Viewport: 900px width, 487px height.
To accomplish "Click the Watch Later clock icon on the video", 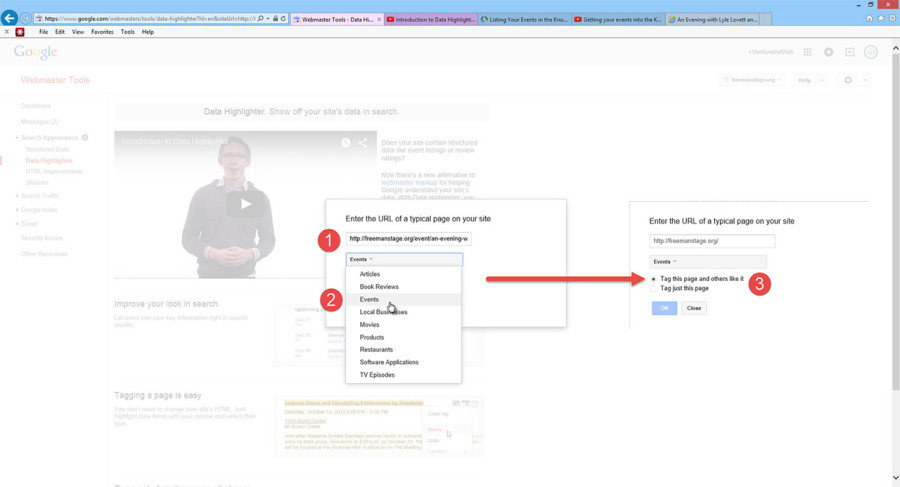I will (x=346, y=142).
